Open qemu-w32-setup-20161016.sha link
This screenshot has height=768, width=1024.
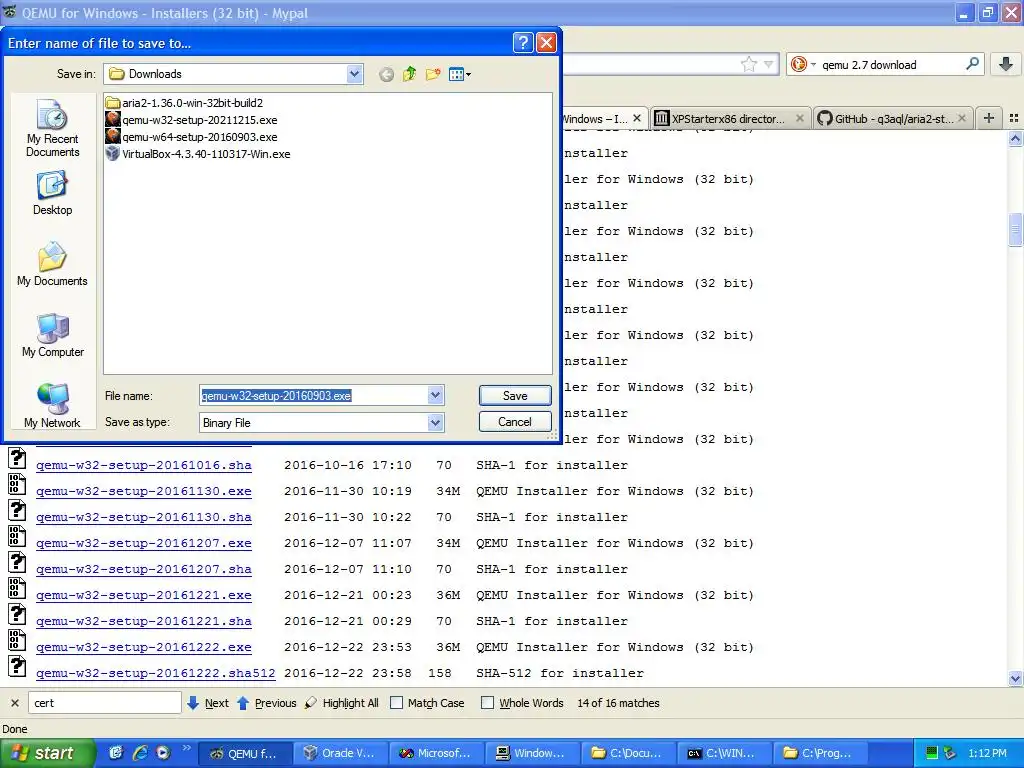pos(144,465)
